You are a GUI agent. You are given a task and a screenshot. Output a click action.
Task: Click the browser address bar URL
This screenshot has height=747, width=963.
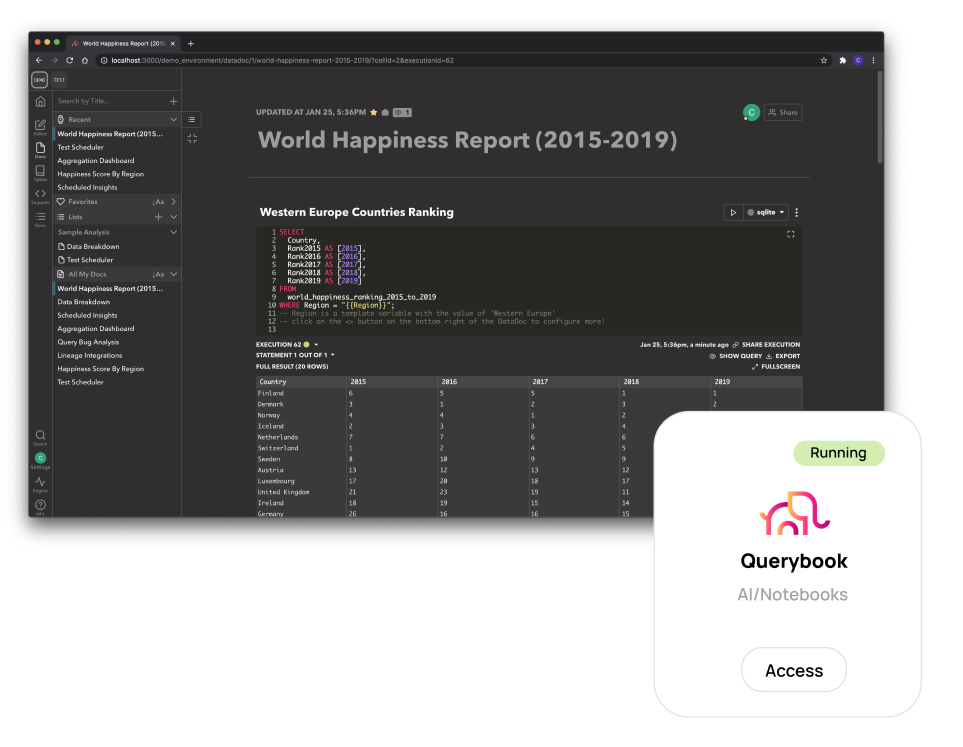tap(283, 60)
